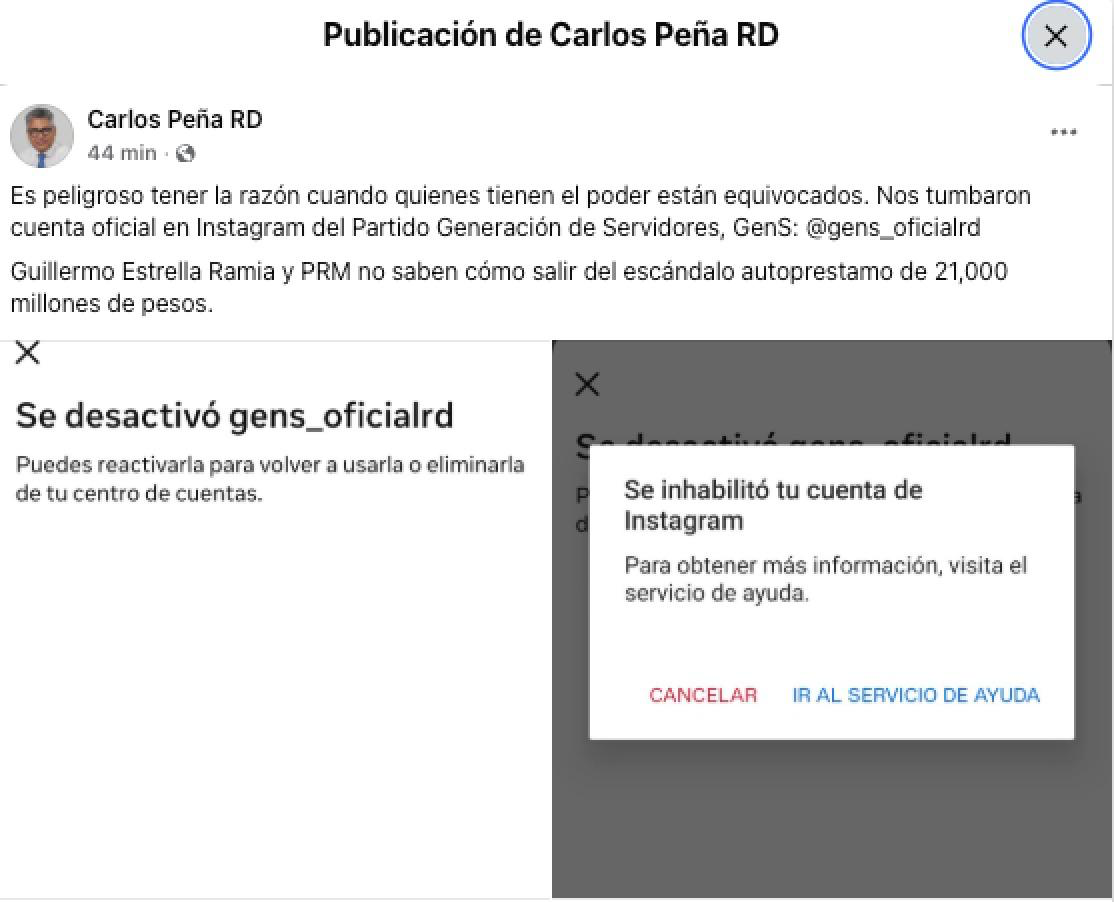
Task: Open the left image's empty white area
Action: tap(275, 700)
